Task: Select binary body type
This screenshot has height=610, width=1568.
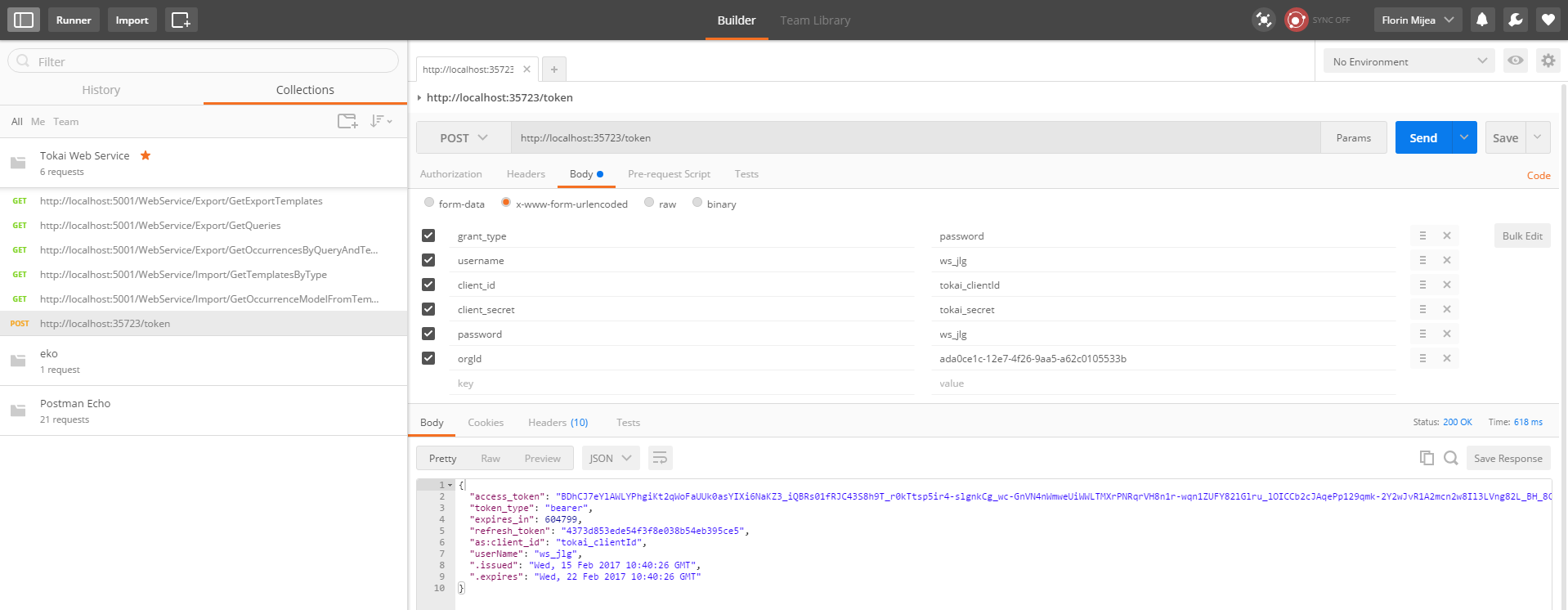Action: 697,203
